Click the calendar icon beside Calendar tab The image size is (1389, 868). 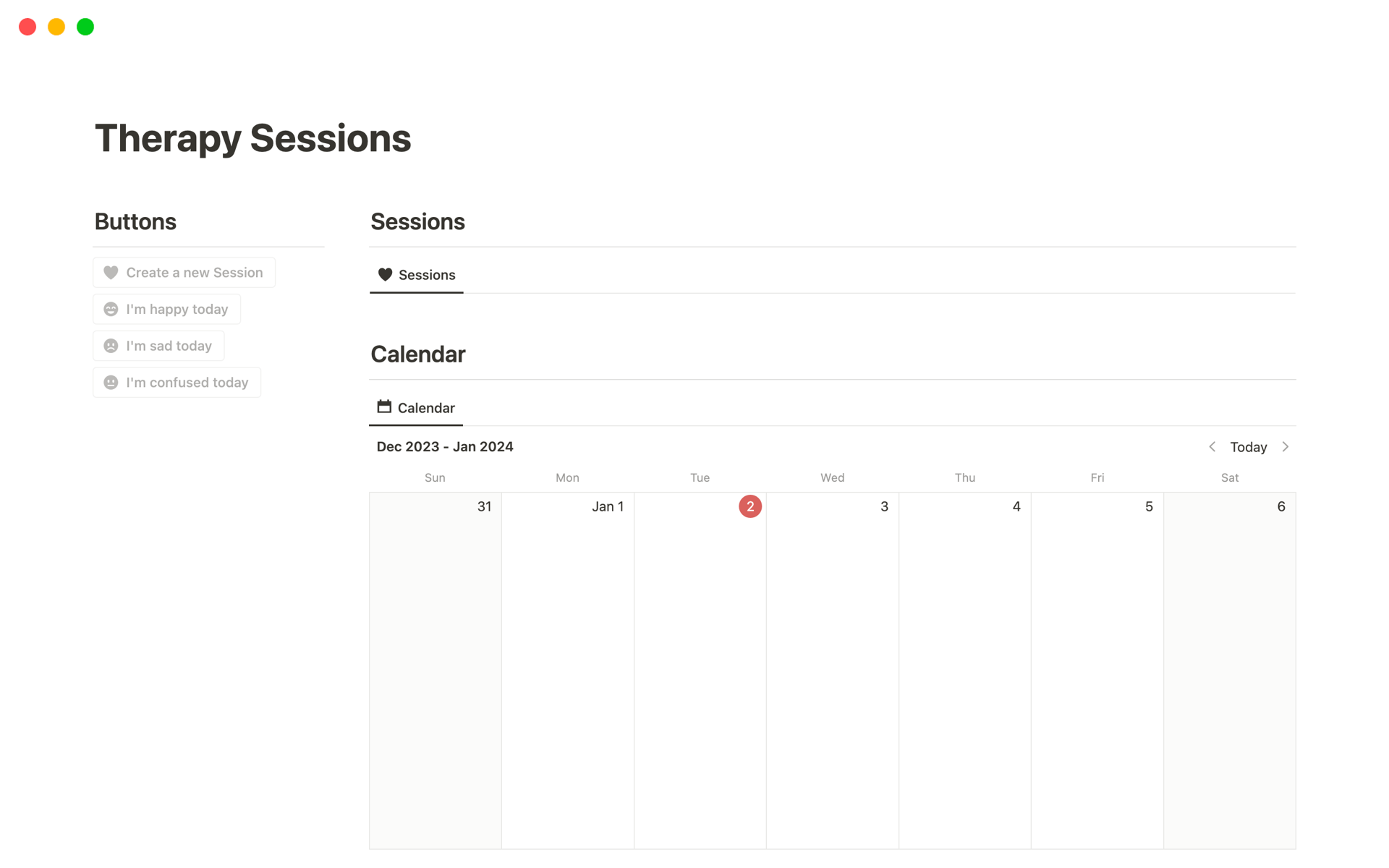[x=384, y=407]
